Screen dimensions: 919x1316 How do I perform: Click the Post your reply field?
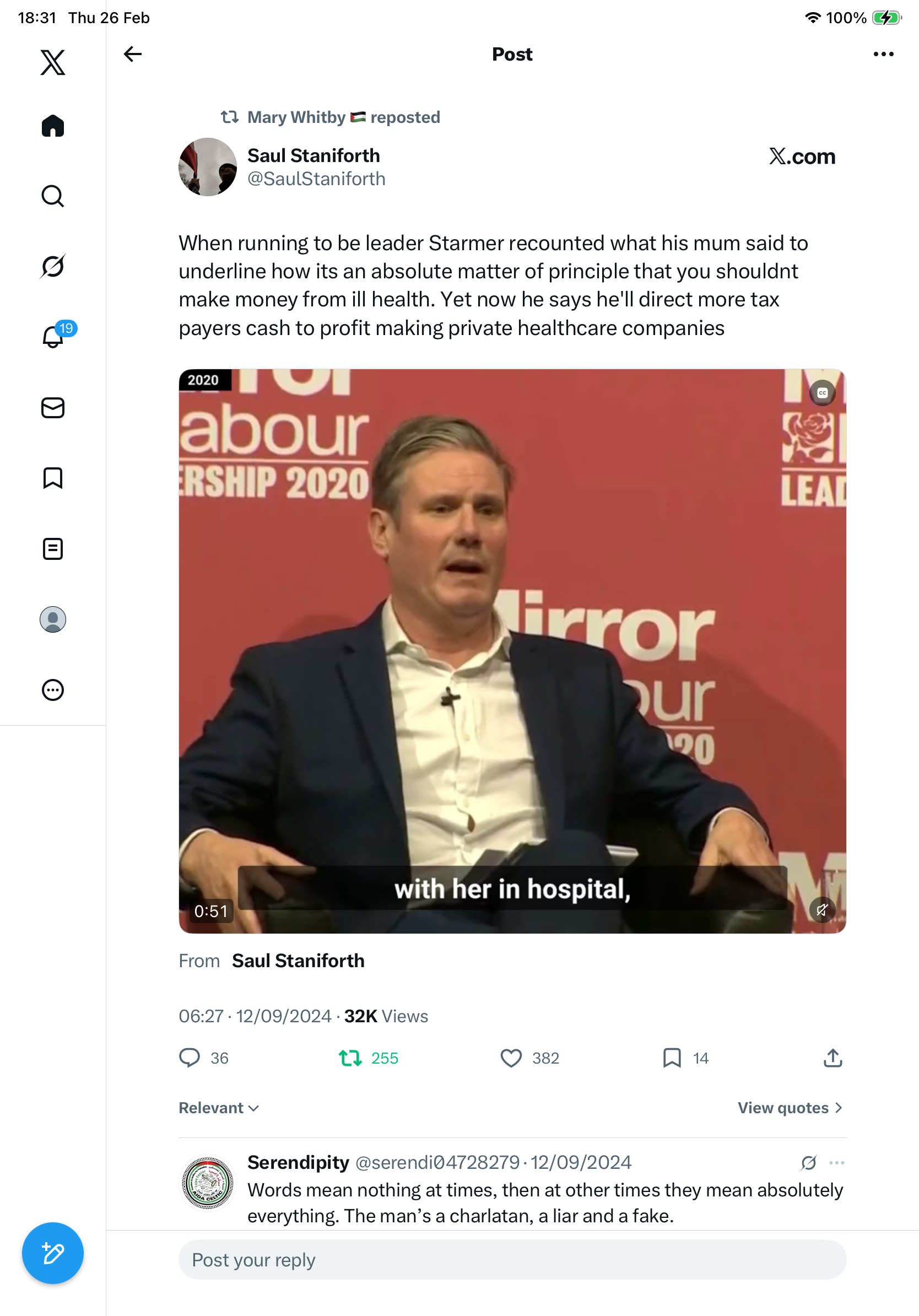(512, 1260)
